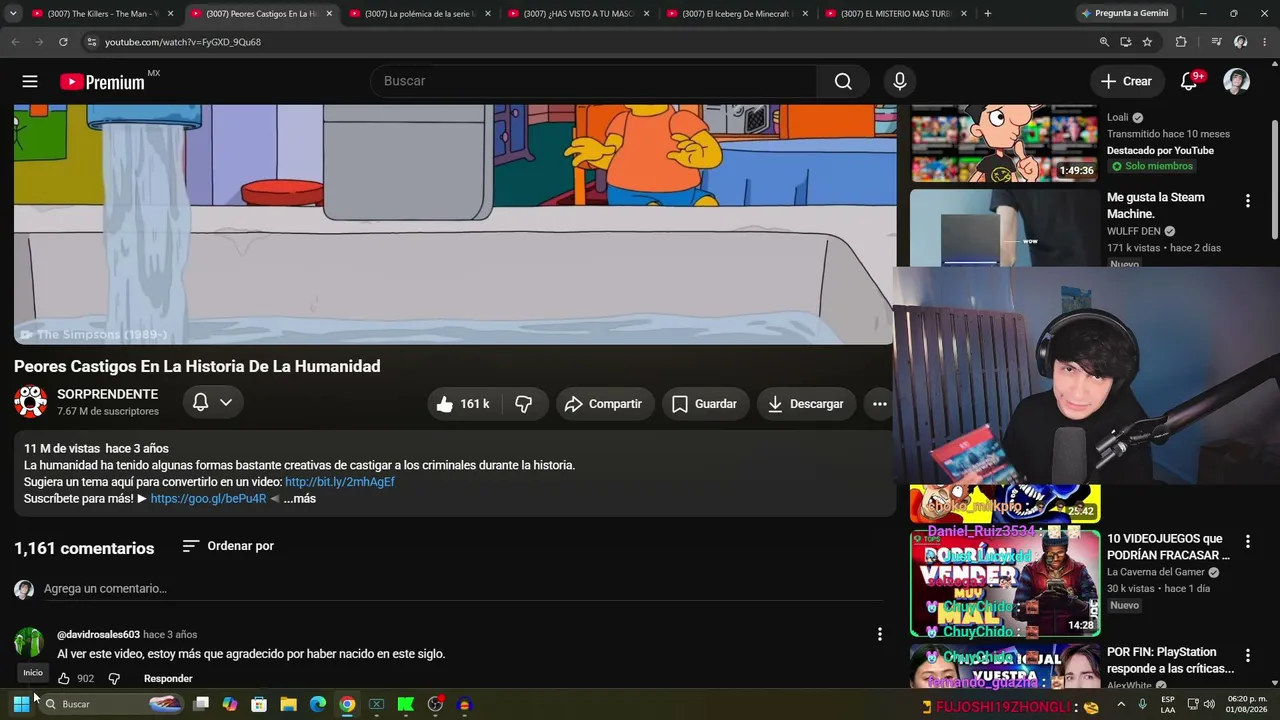Click Pregunta a Gemini button
The image size is (1280, 720).
tap(1125, 14)
